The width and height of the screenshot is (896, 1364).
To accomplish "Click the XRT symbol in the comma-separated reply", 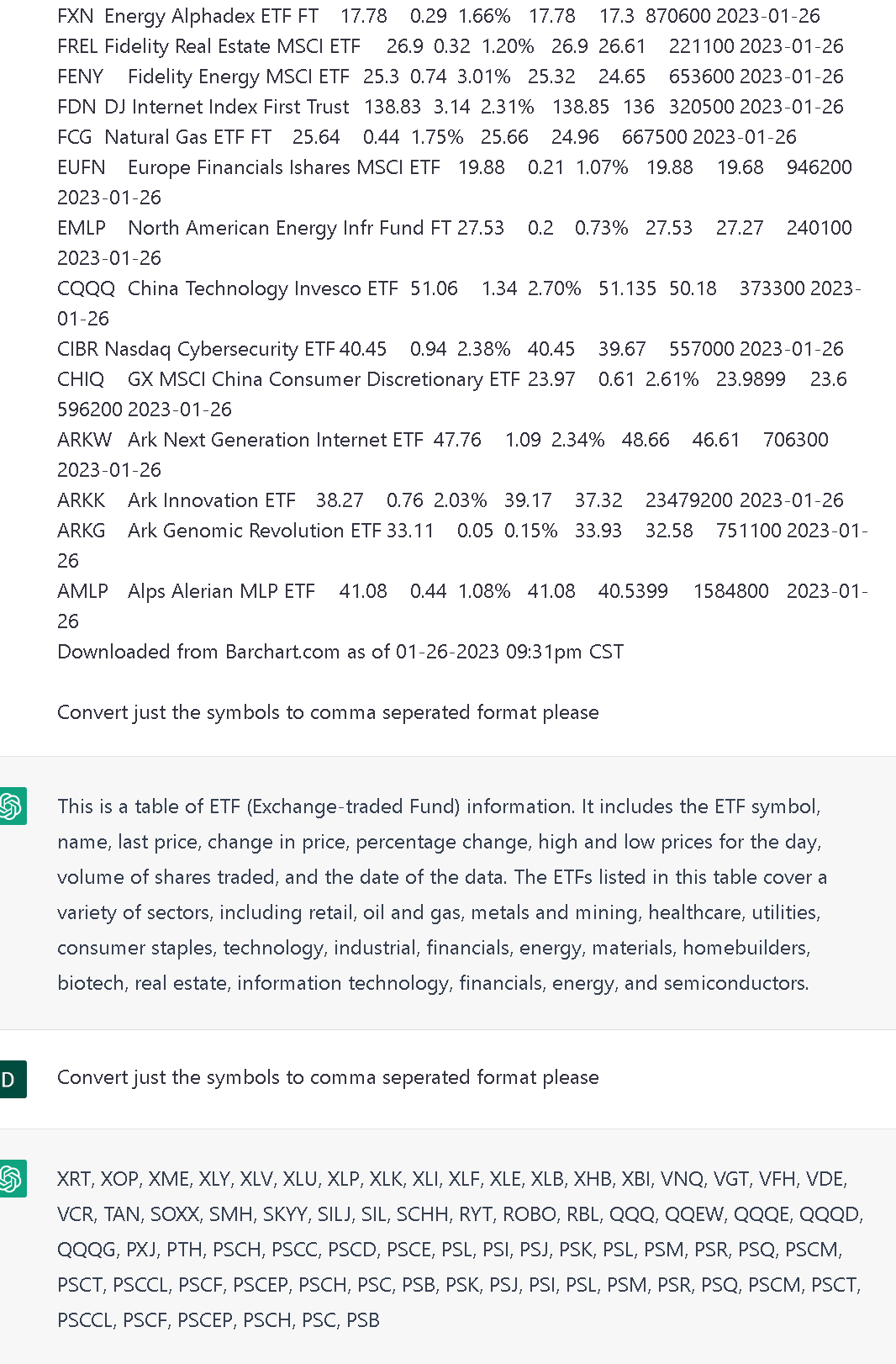I will click(x=74, y=1179).
